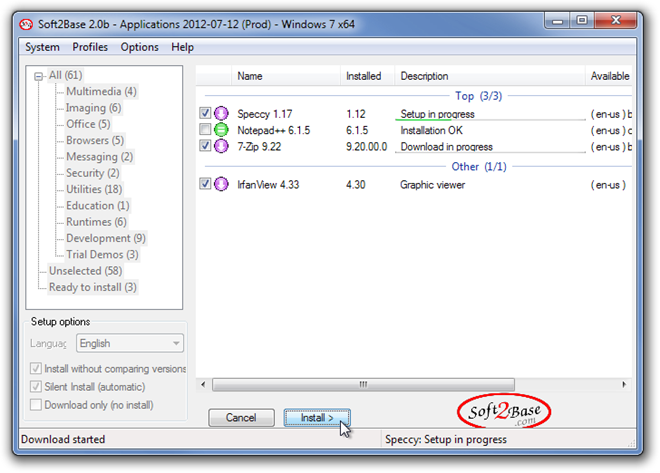Click the 7-Zip download progress bar

coord(490,152)
